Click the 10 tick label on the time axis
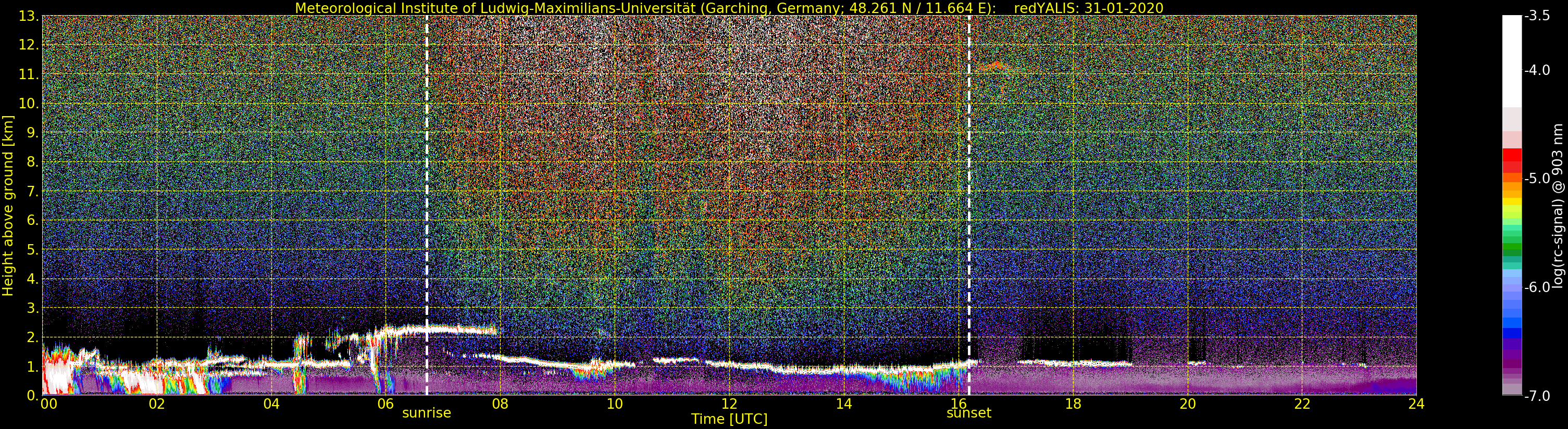 click(x=615, y=404)
